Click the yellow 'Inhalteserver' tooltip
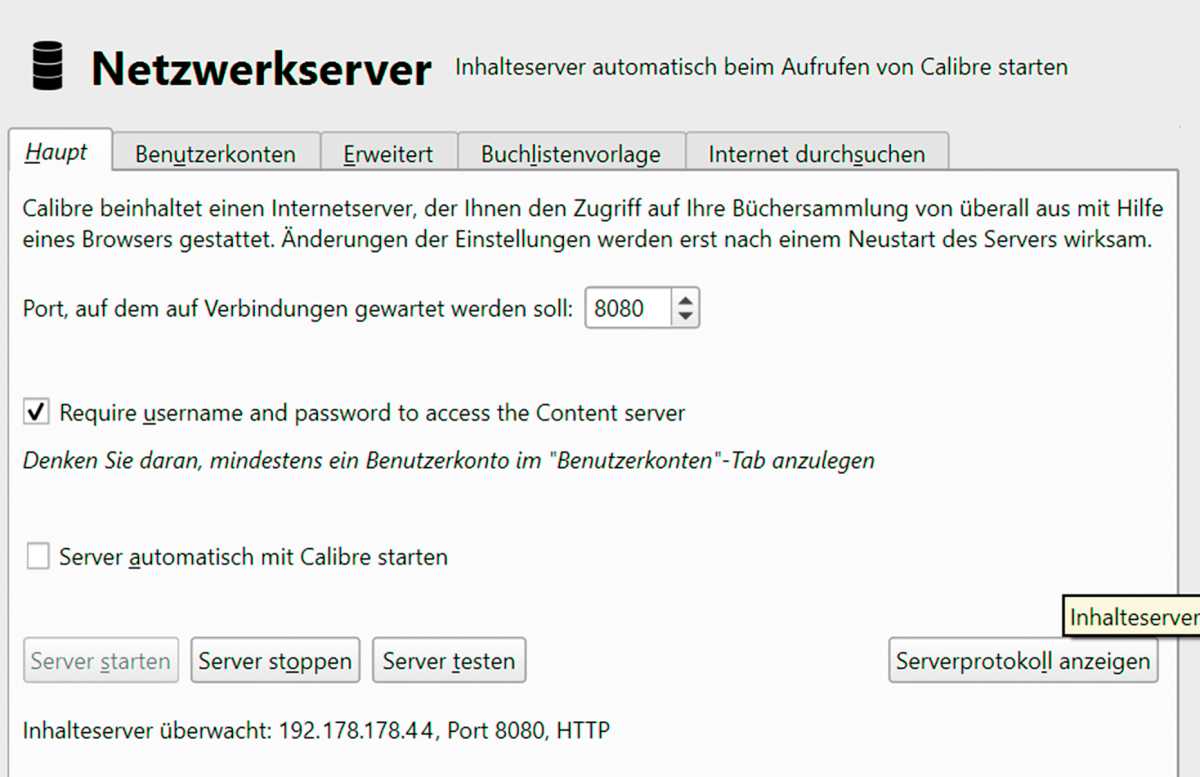The height and width of the screenshot is (777, 1200). 1133,617
